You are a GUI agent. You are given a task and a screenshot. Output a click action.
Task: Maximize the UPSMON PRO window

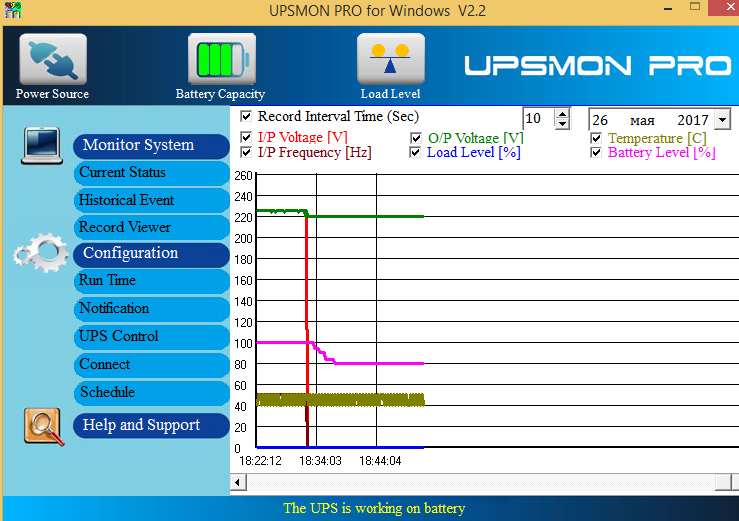tap(695, 7)
